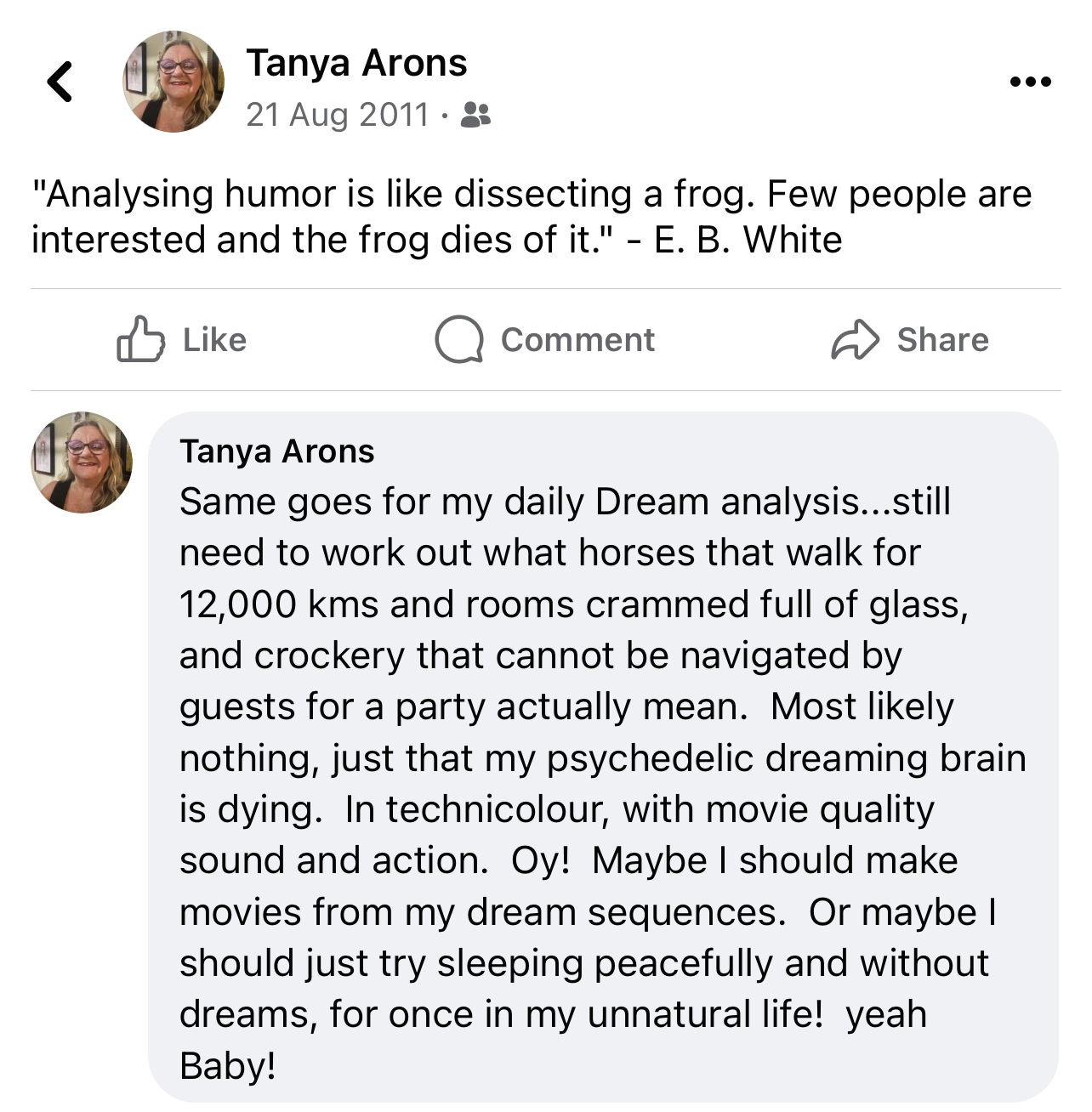Image resolution: width=1092 pixels, height=1112 pixels.
Task: Click the friends audience icon beside the date
Action: tap(475, 115)
